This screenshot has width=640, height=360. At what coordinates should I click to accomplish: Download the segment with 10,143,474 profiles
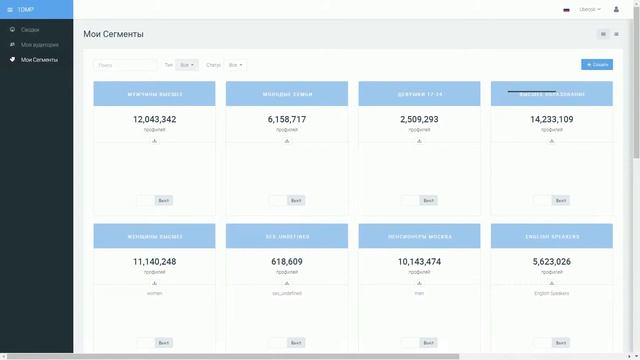(x=419, y=283)
